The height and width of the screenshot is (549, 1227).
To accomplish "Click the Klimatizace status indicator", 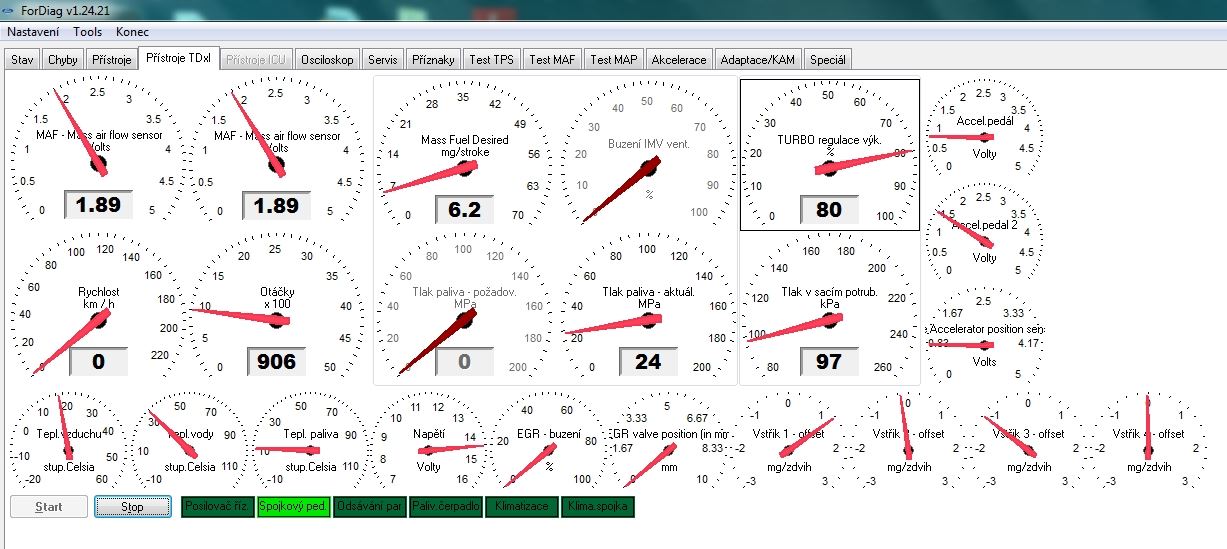I will pos(521,507).
